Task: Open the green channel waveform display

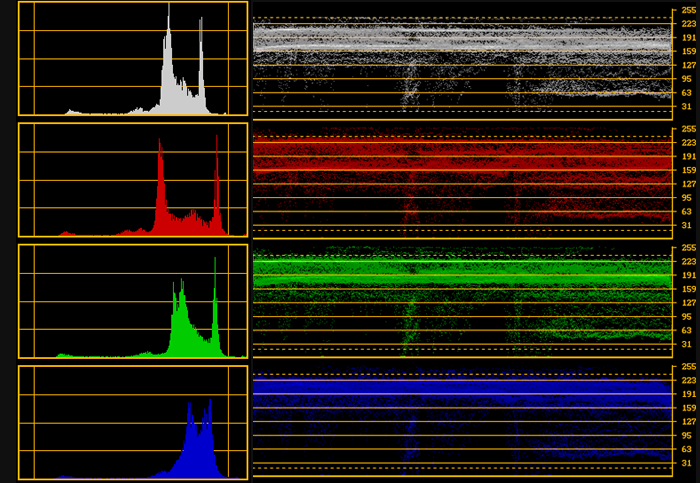Action: pos(462,302)
